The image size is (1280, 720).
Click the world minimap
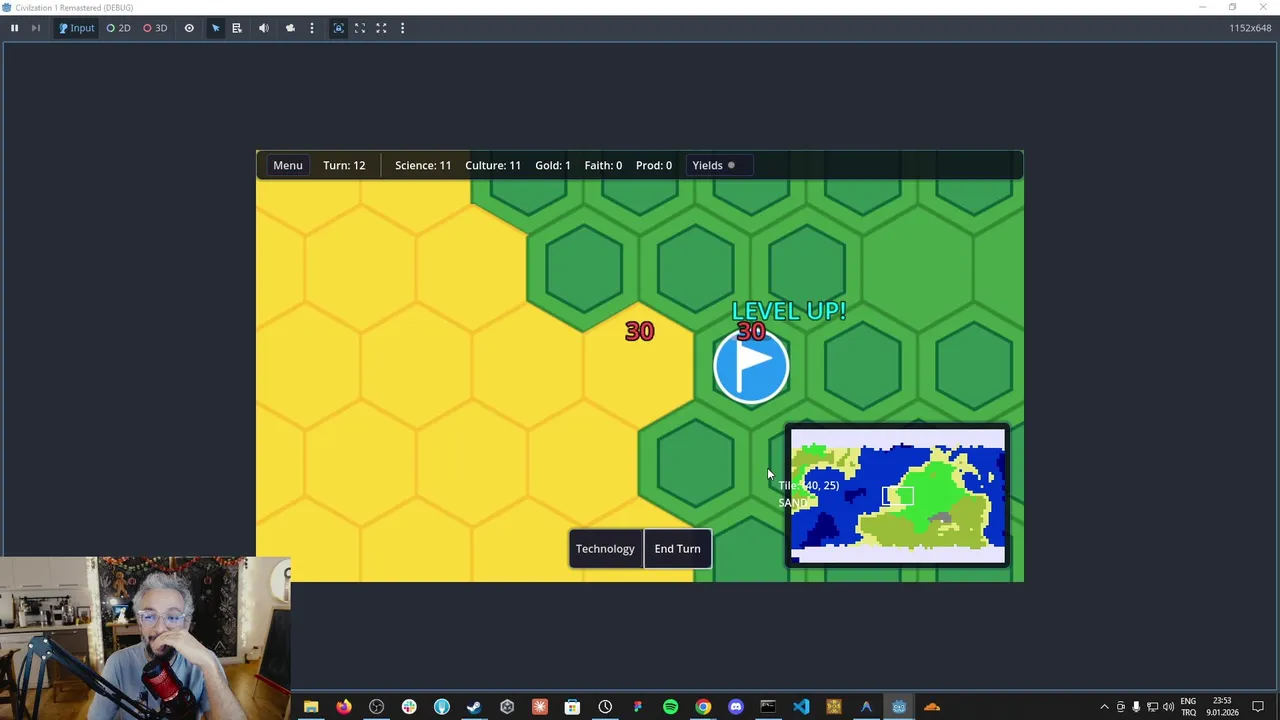(898, 495)
